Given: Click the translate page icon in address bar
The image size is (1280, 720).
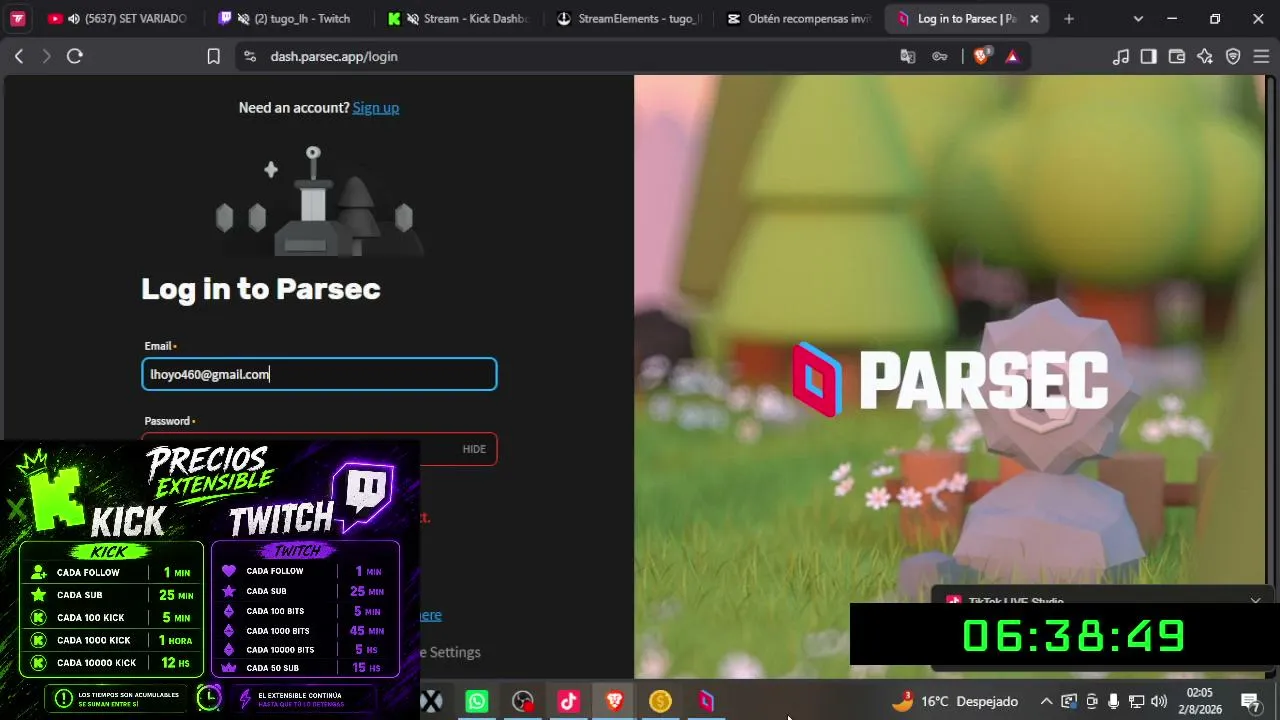Looking at the screenshot, I should click(x=908, y=57).
